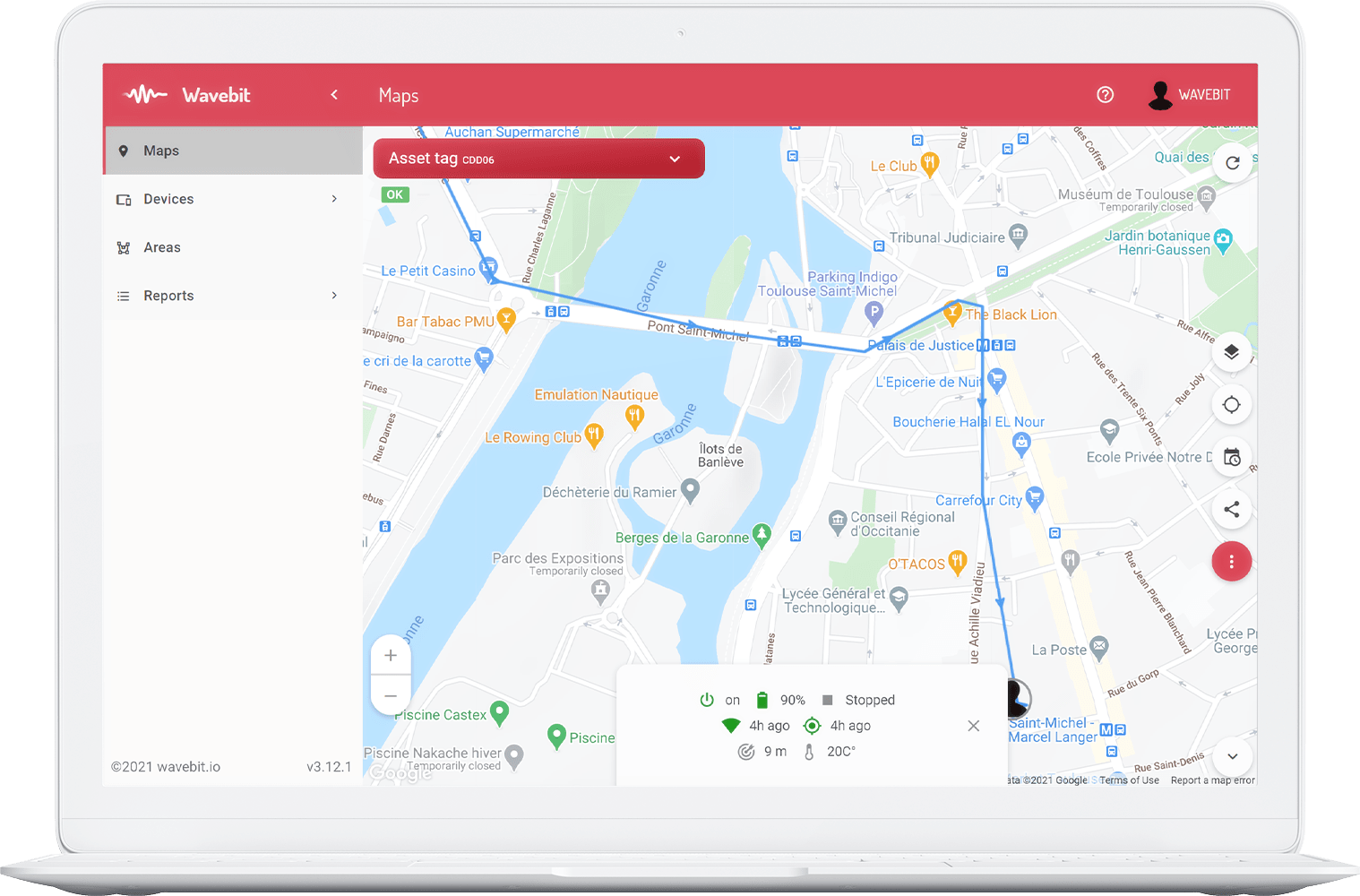The image size is (1360, 896).
Task: Click the battery 90% icon
Action: 762,700
